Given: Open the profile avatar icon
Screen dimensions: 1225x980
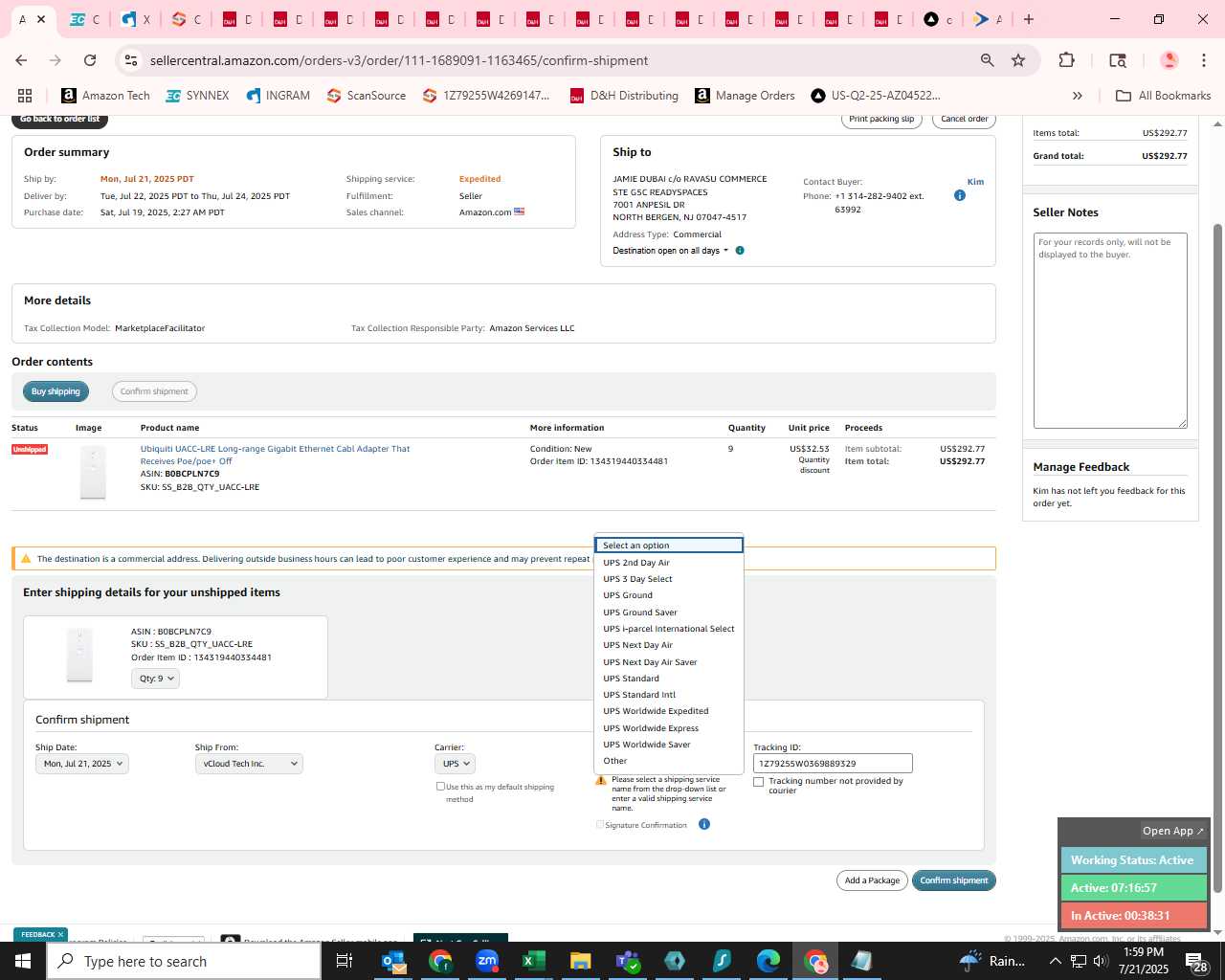Looking at the screenshot, I should 1169,60.
